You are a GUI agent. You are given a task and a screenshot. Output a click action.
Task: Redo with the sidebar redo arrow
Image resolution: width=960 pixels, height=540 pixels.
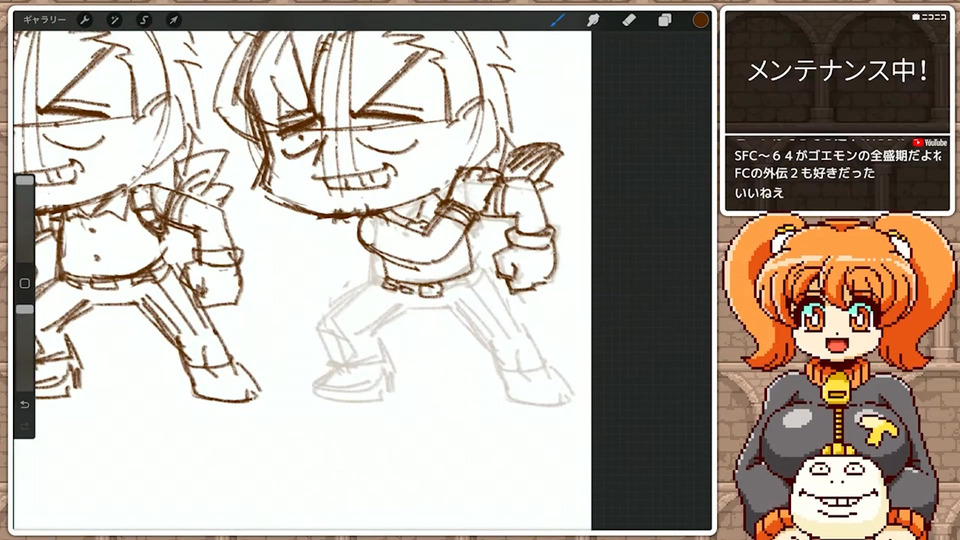point(24,426)
